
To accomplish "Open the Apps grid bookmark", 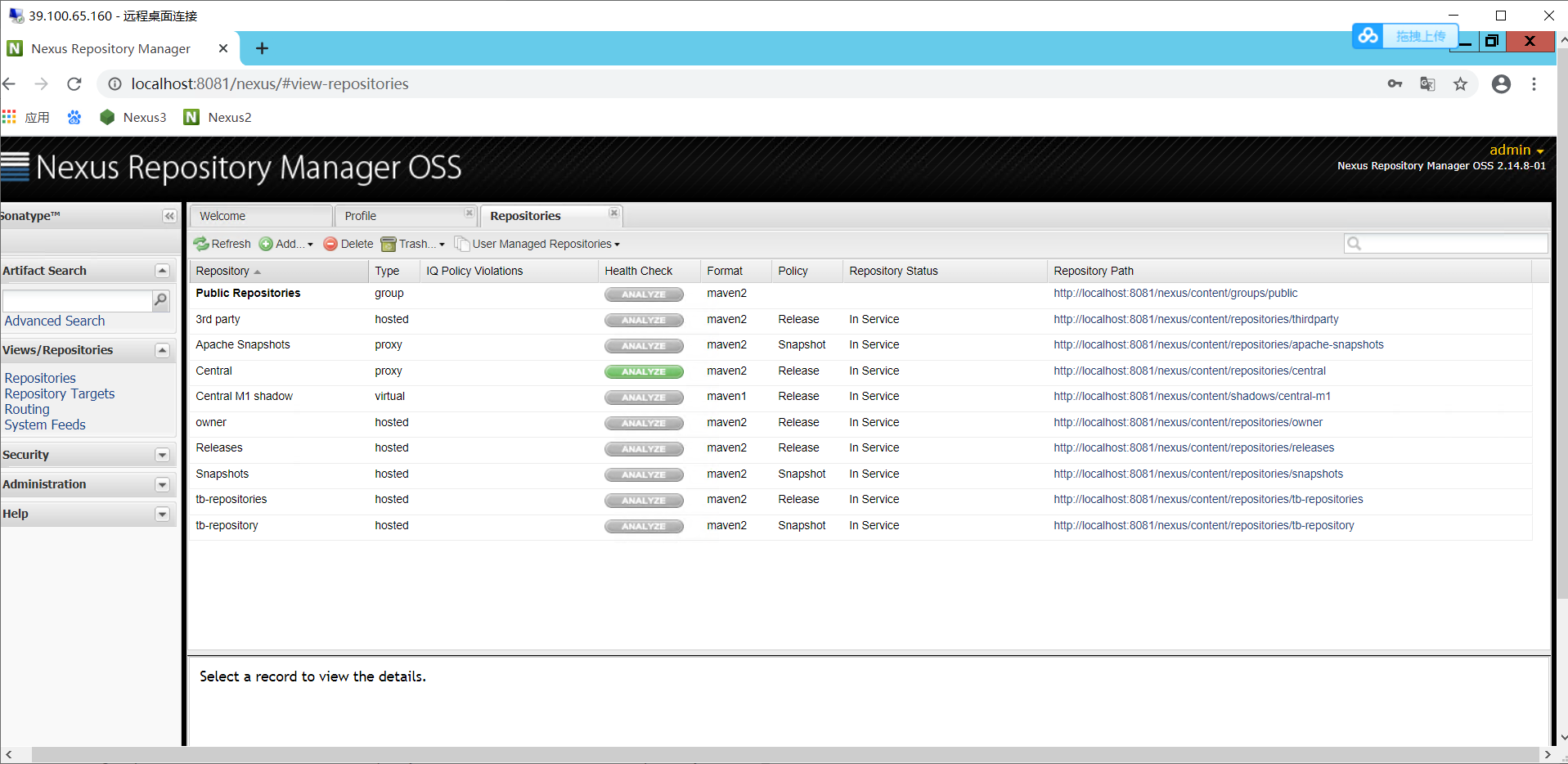I will tap(25, 117).
